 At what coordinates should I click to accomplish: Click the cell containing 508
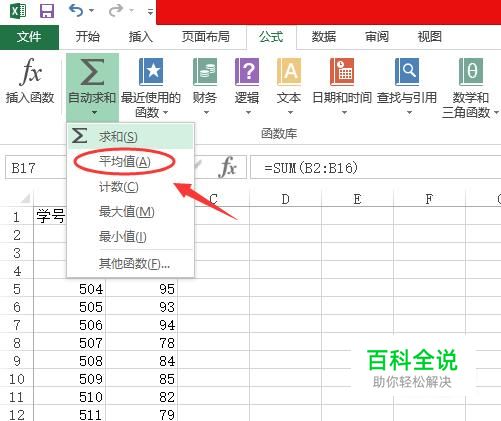pyautogui.click(x=70, y=361)
